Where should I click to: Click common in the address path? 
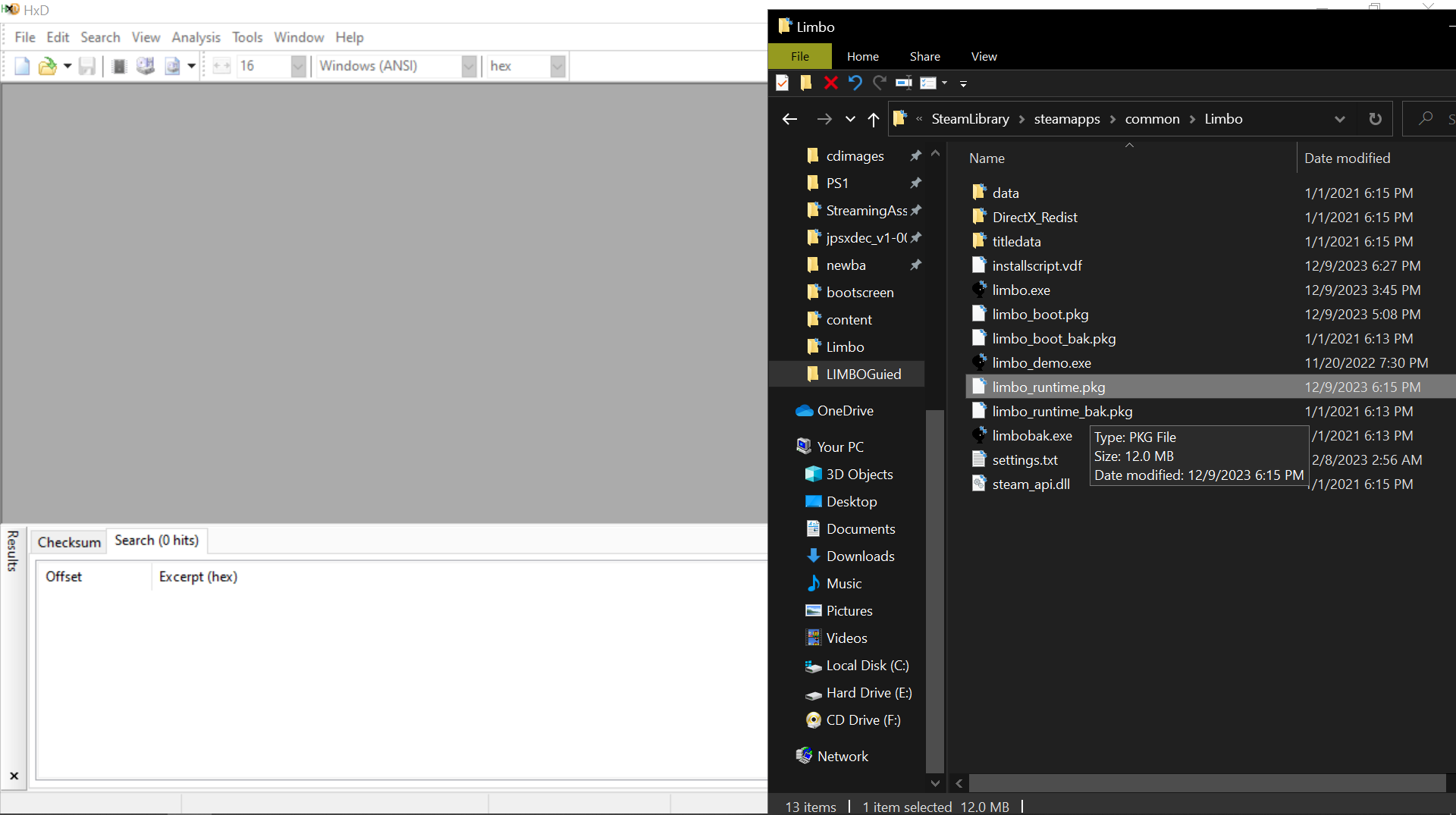1153,119
